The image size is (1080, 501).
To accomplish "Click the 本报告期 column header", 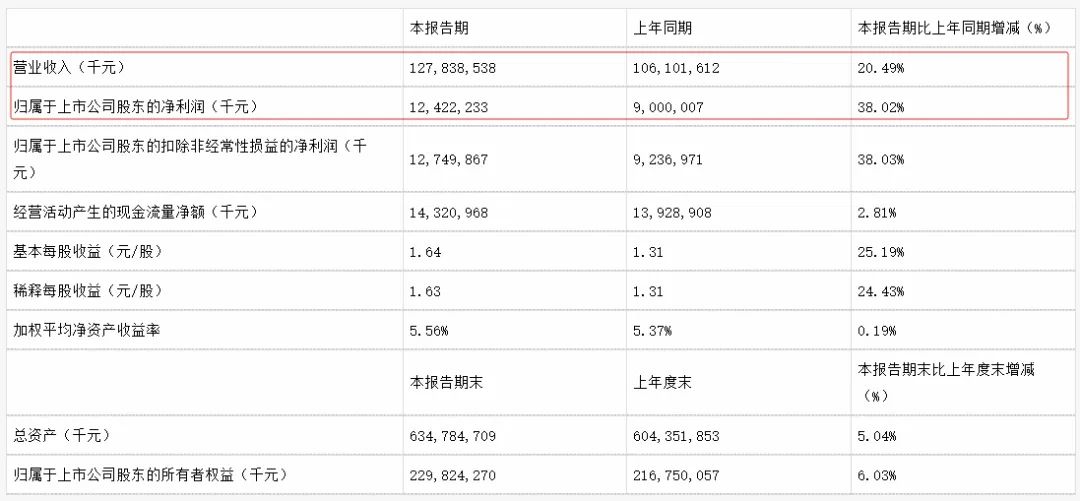I will point(435,28).
